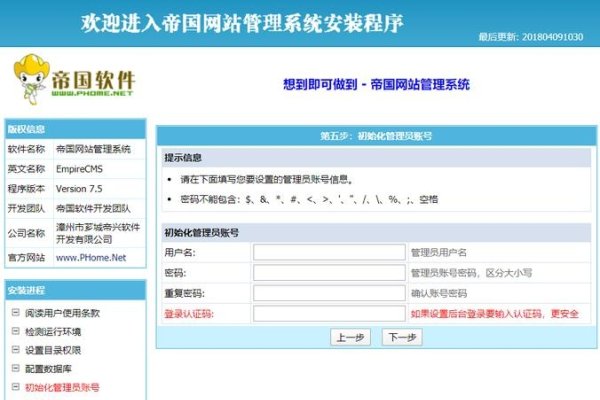This screenshot has width=600, height=400.
Task: Click the red 登录认证码 label
Action: pyautogui.click(x=189, y=314)
